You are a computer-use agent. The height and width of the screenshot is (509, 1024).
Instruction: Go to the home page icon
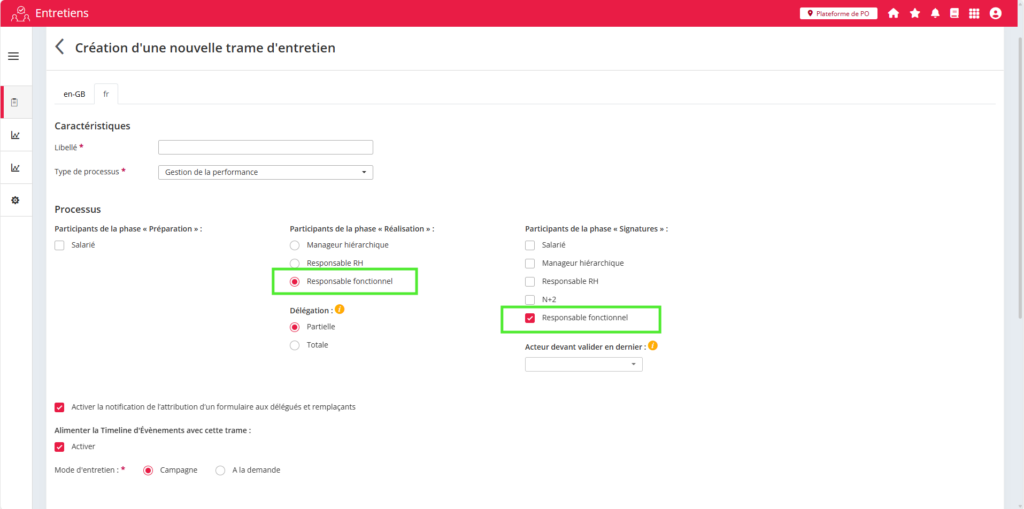pos(893,13)
